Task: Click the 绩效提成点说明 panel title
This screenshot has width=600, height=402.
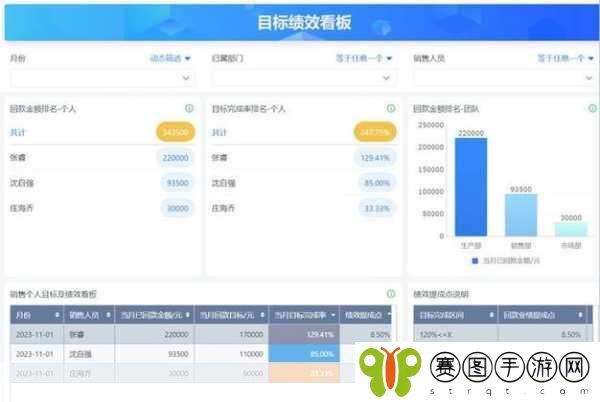Action: [x=441, y=294]
